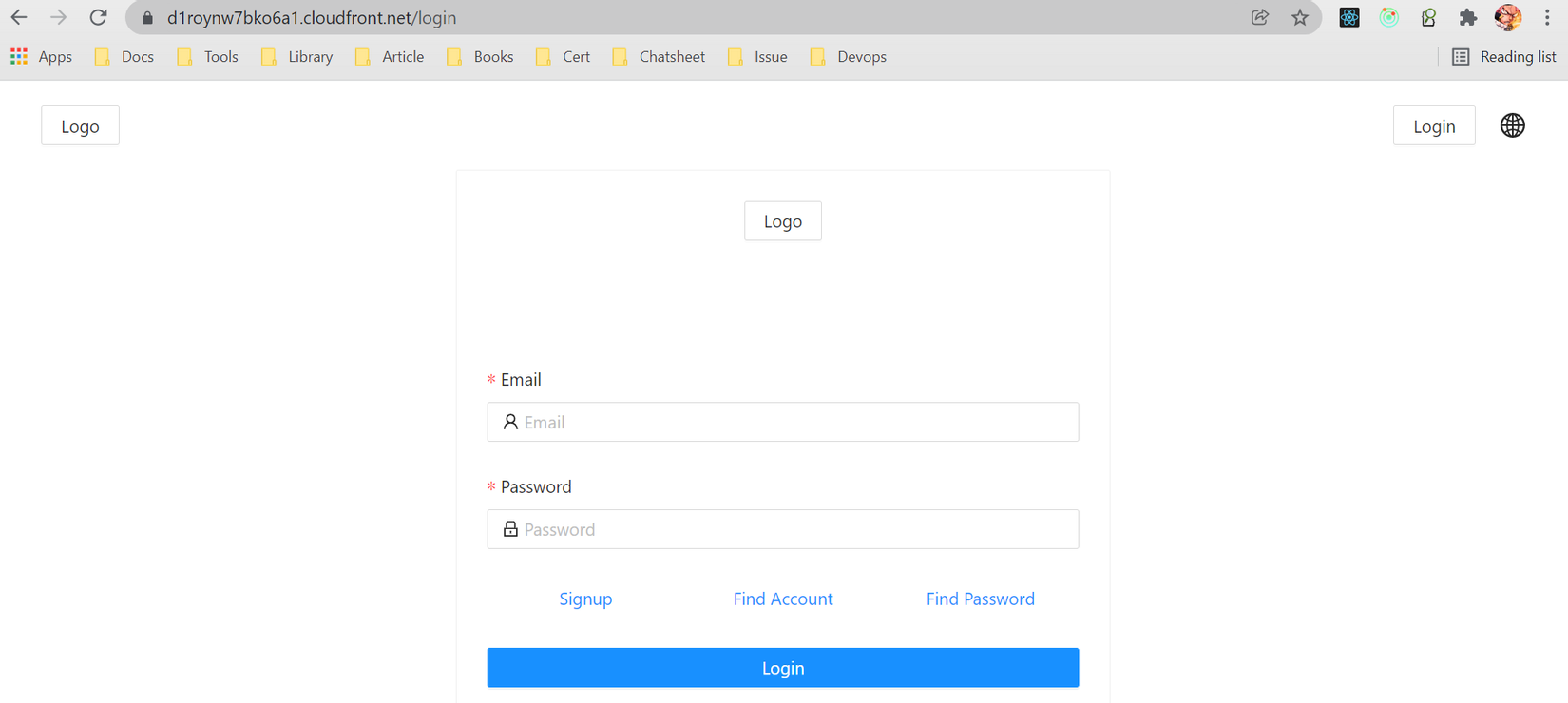The width and height of the screenshot is (1568, 703).
Task: Open the Devops bookmark folder
Action: click(x=849, y=57)
